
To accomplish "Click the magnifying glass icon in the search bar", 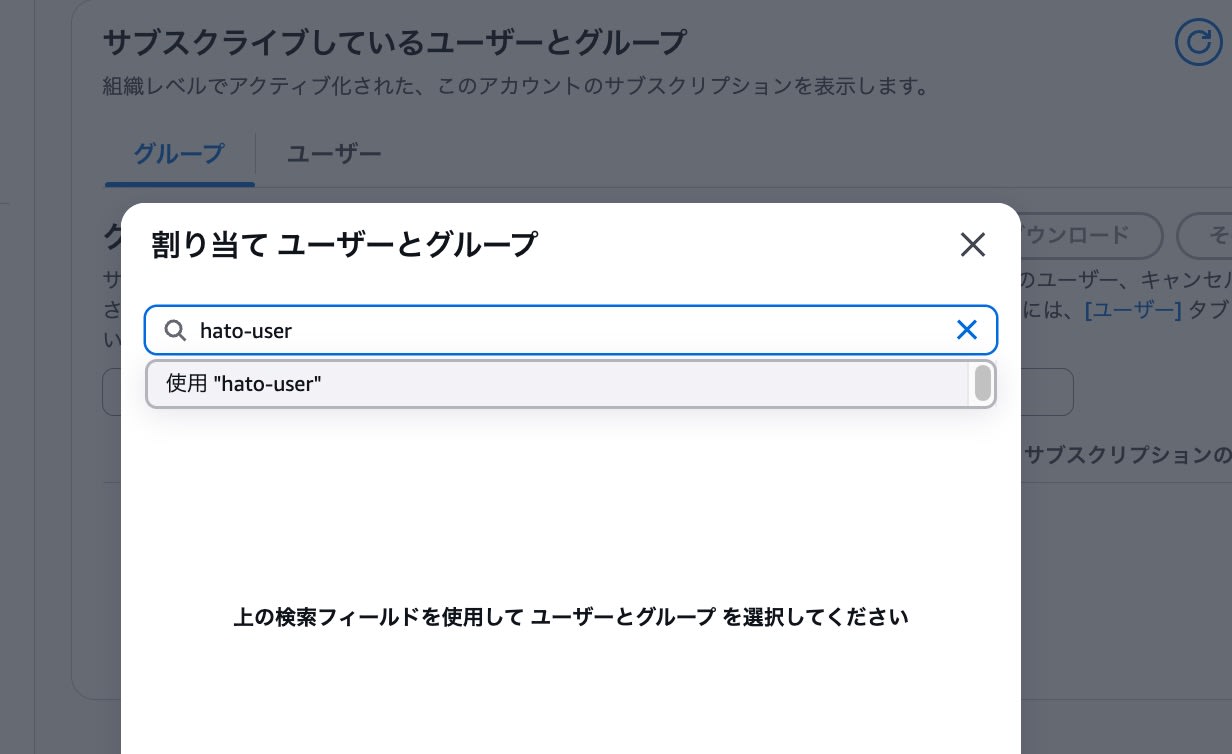I will (x=175, y=330).
